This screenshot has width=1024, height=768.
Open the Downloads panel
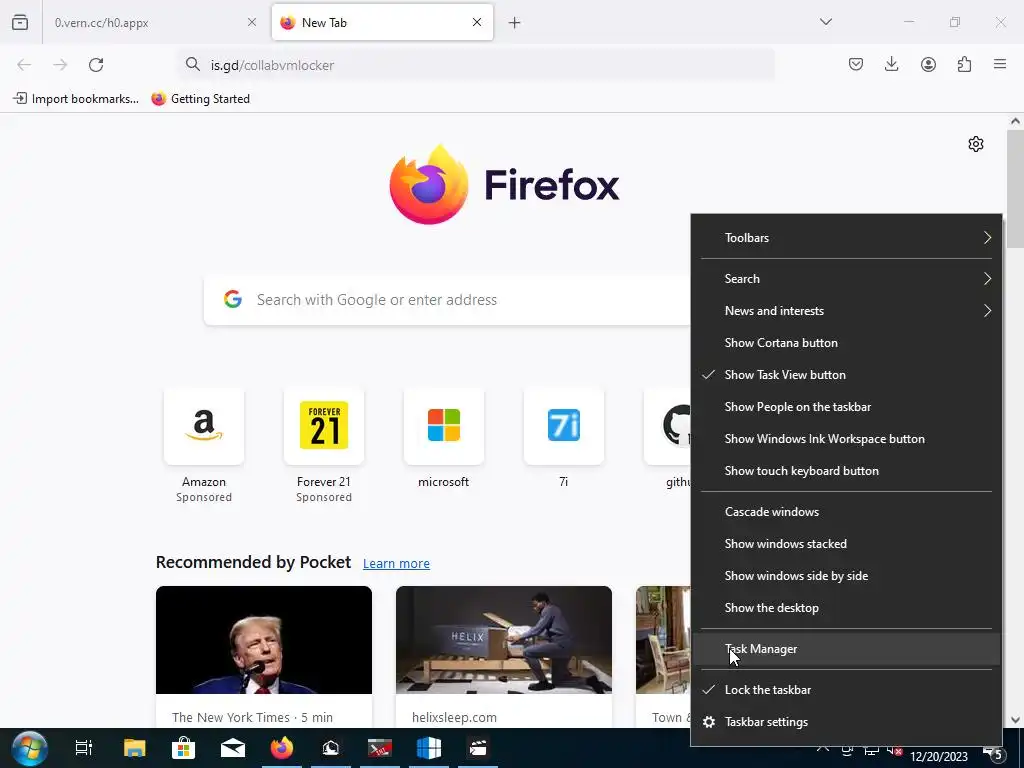[891, 64]
